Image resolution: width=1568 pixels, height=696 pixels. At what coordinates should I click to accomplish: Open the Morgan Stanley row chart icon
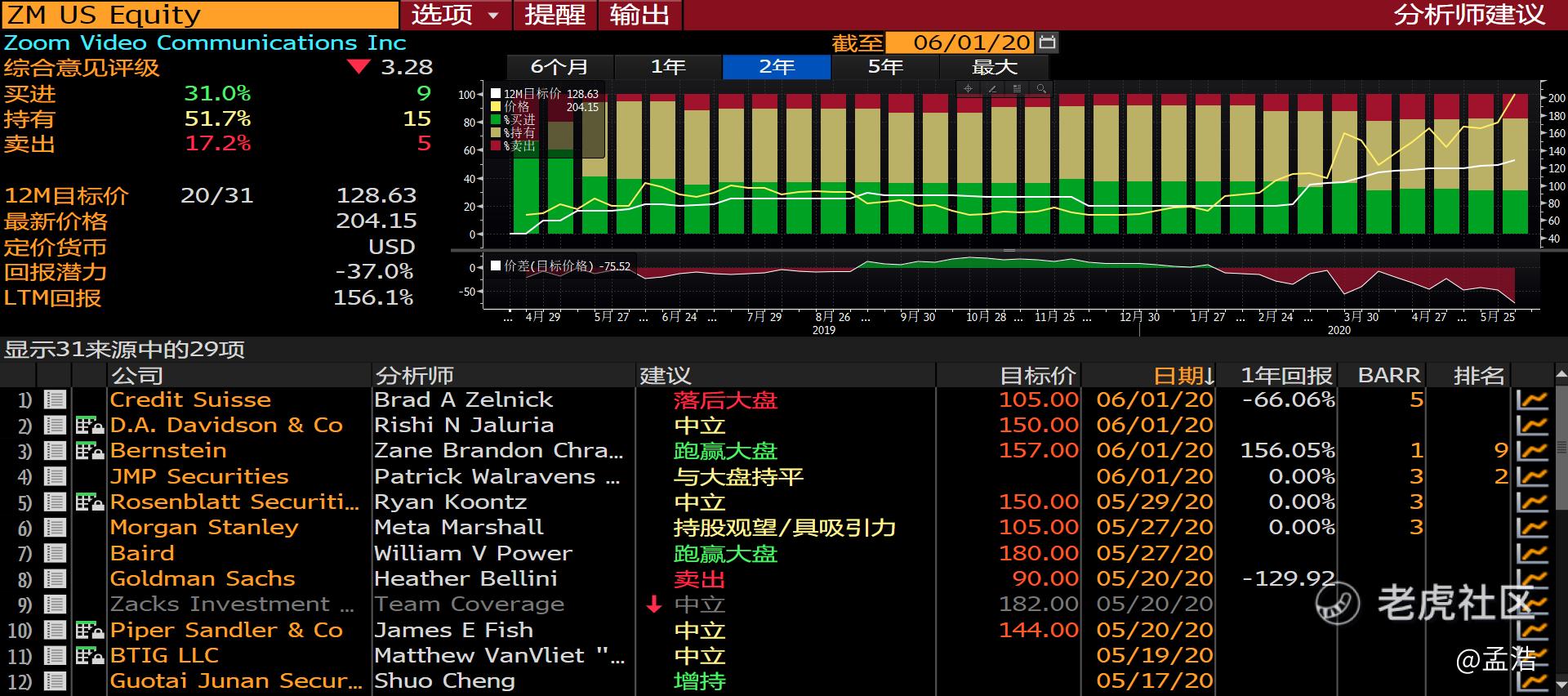click(x=1532, y=528)
